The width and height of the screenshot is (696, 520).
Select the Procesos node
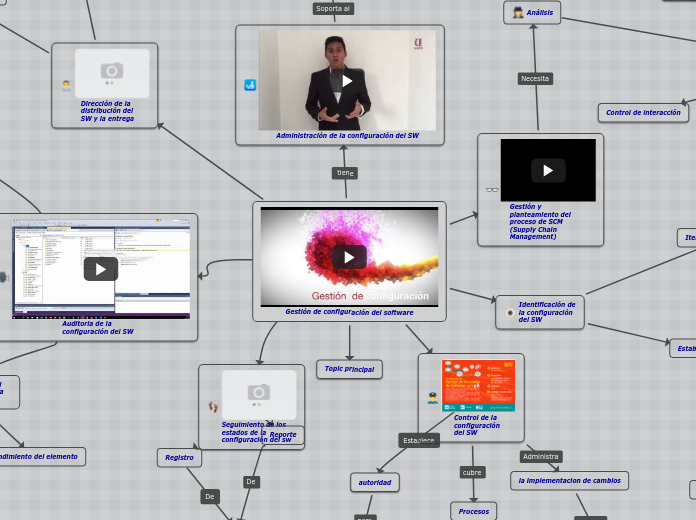474,512
